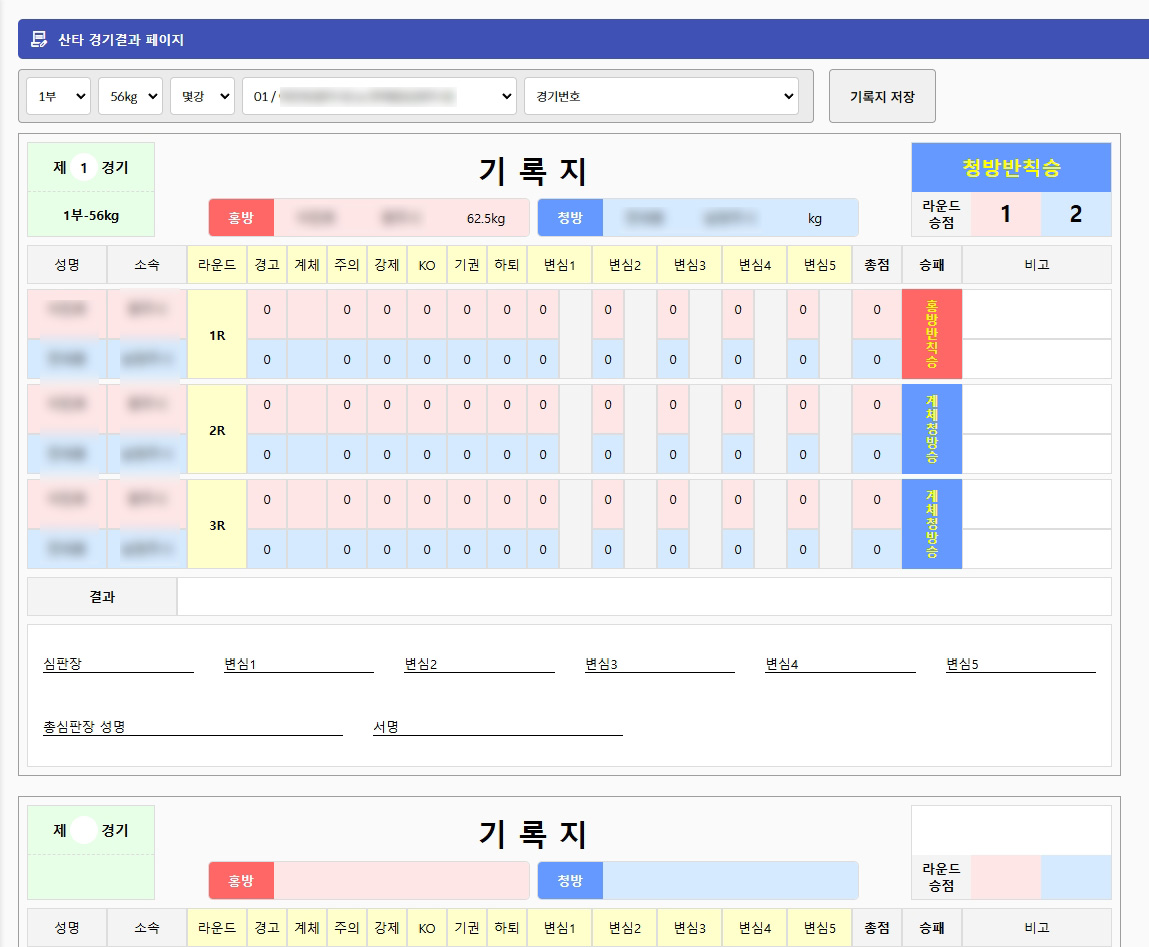1149x947 pixels.
Task: Click the blue 청방 label in match 1
Action: (570, 217)
